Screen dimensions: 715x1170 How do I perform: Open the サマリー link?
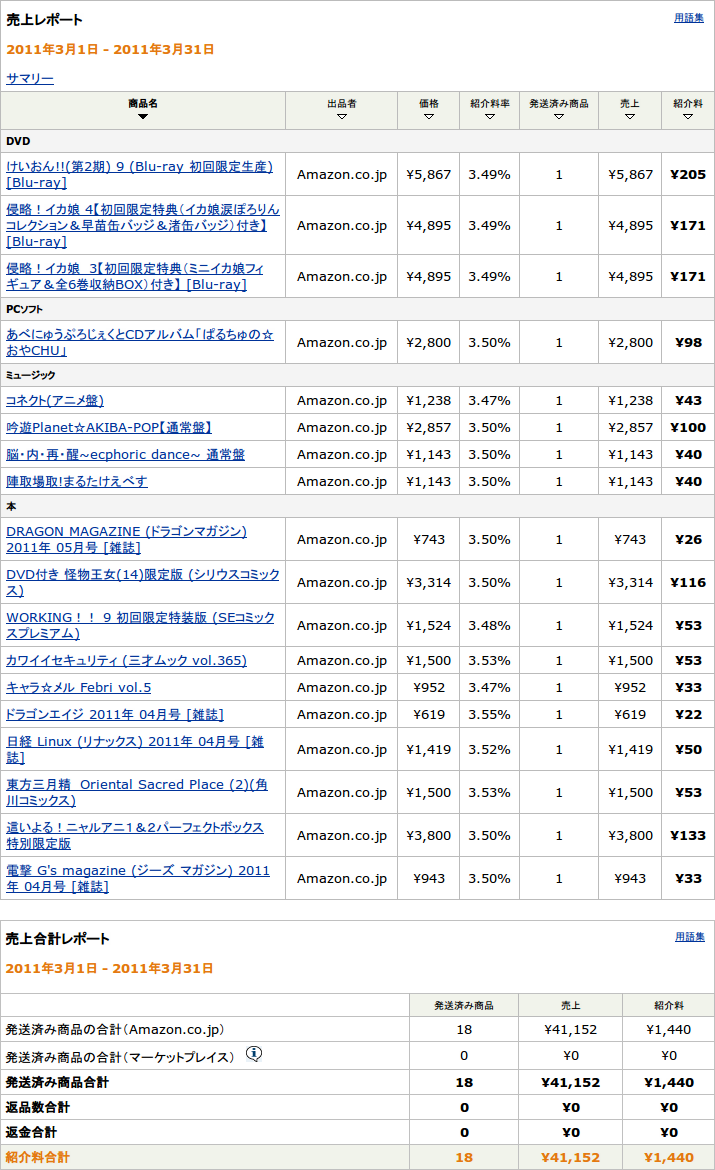[x=30, y=78]
